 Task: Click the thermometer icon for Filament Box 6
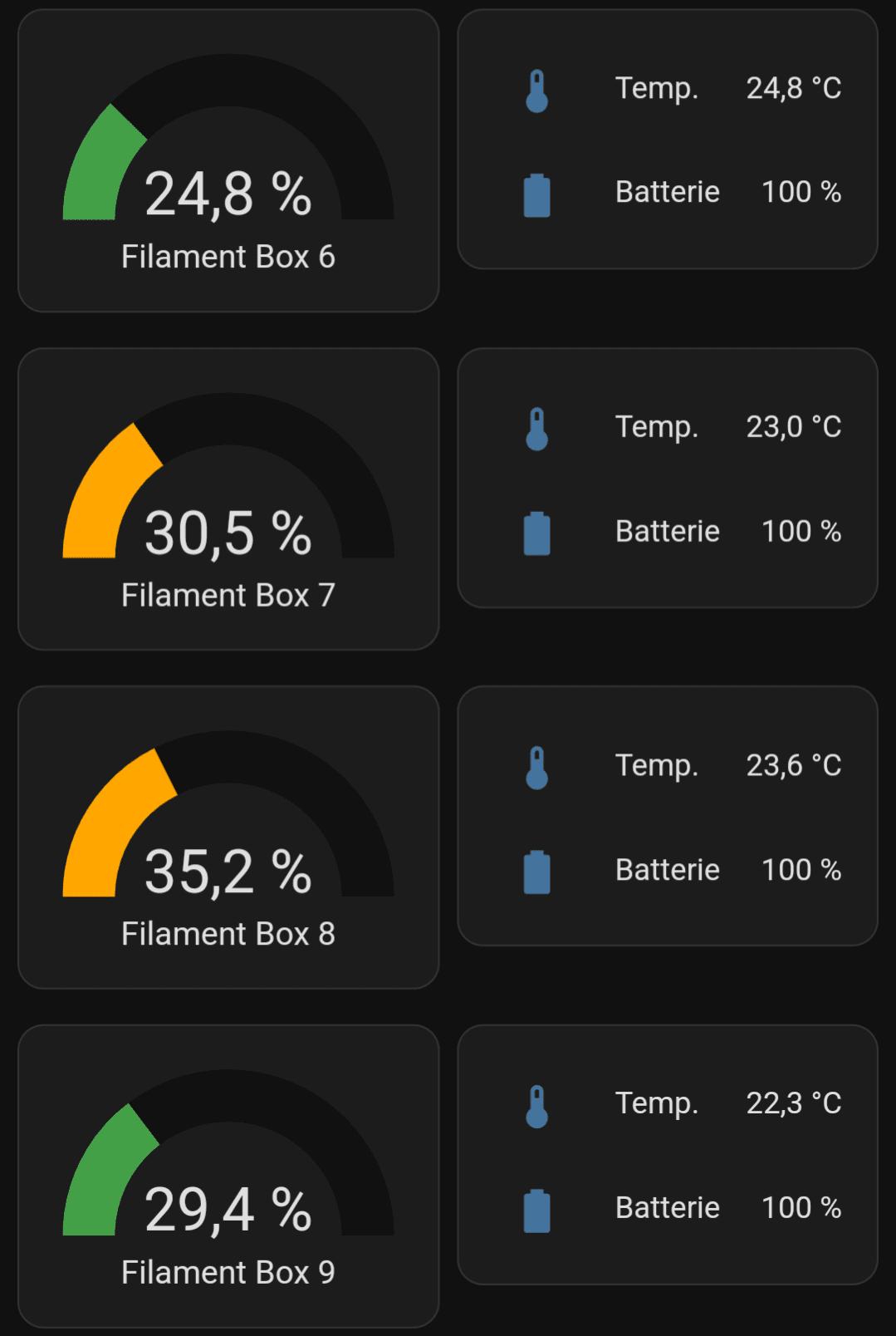point(537,91)
